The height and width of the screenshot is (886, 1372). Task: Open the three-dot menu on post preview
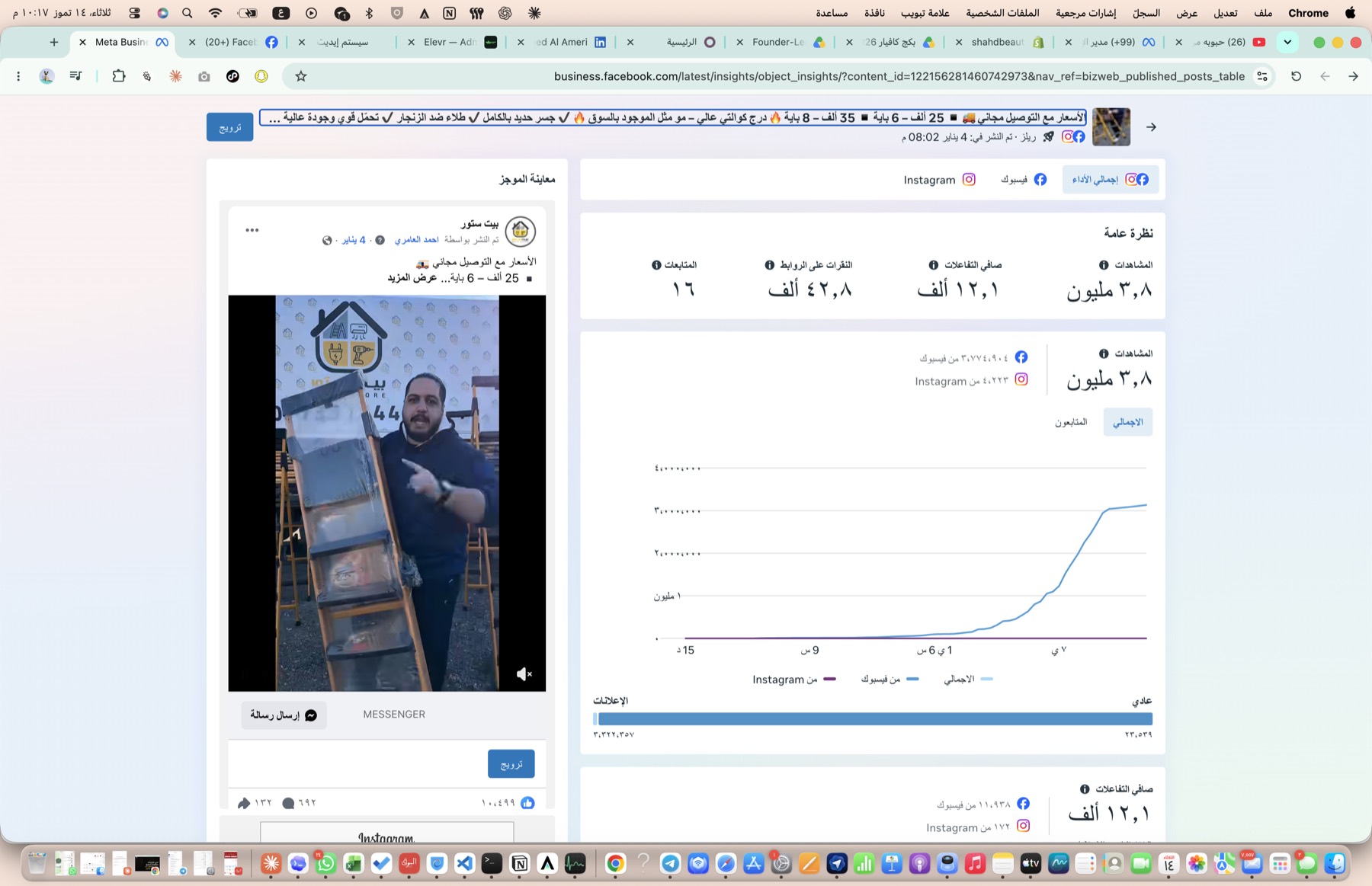tap(252, 230)
